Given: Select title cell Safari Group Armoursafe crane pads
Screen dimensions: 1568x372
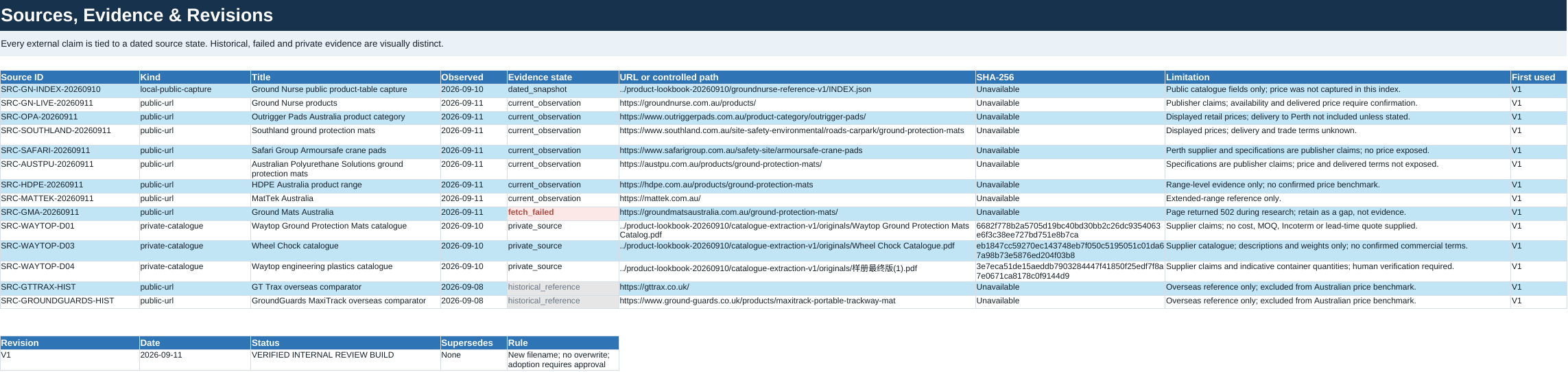Looking at the screenshot, I should click(345, 151).
